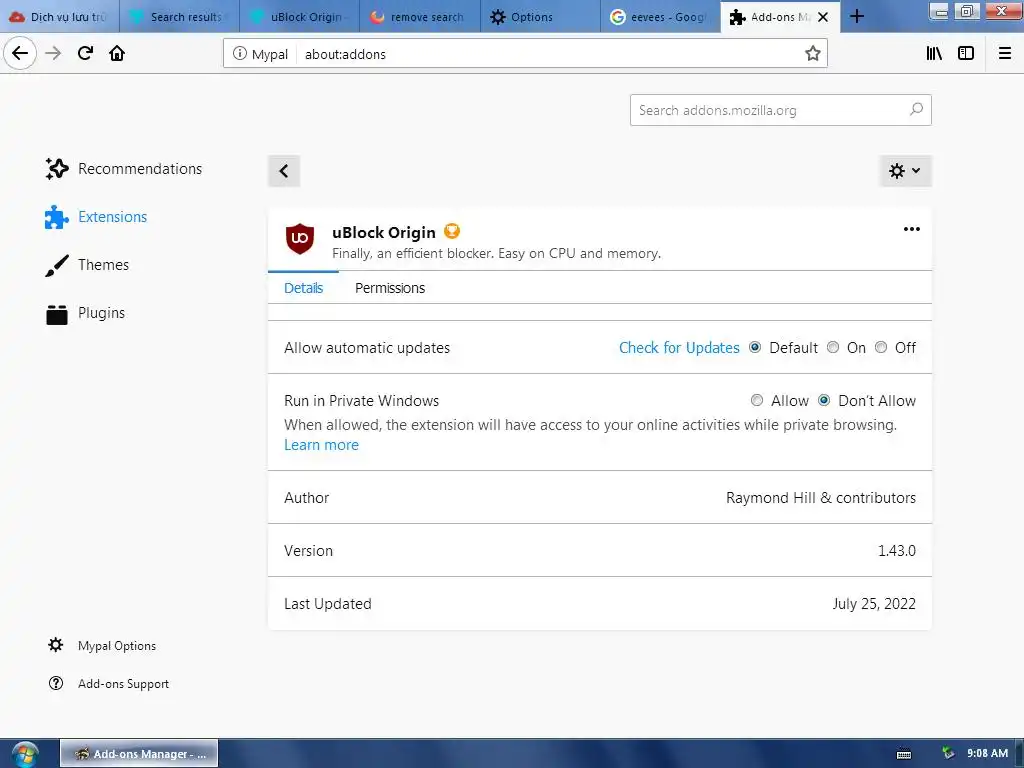1024x768 pixels.
Task: Click the system tray flag icon
Action: click(948, 754)
